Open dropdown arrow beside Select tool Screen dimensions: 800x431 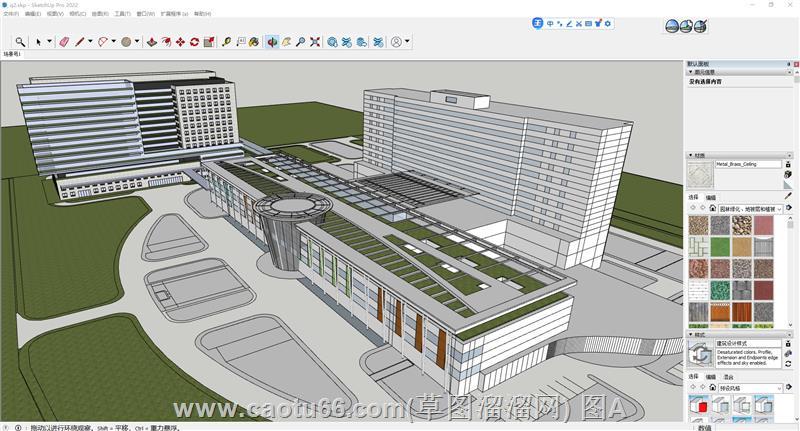pos(49,42)
